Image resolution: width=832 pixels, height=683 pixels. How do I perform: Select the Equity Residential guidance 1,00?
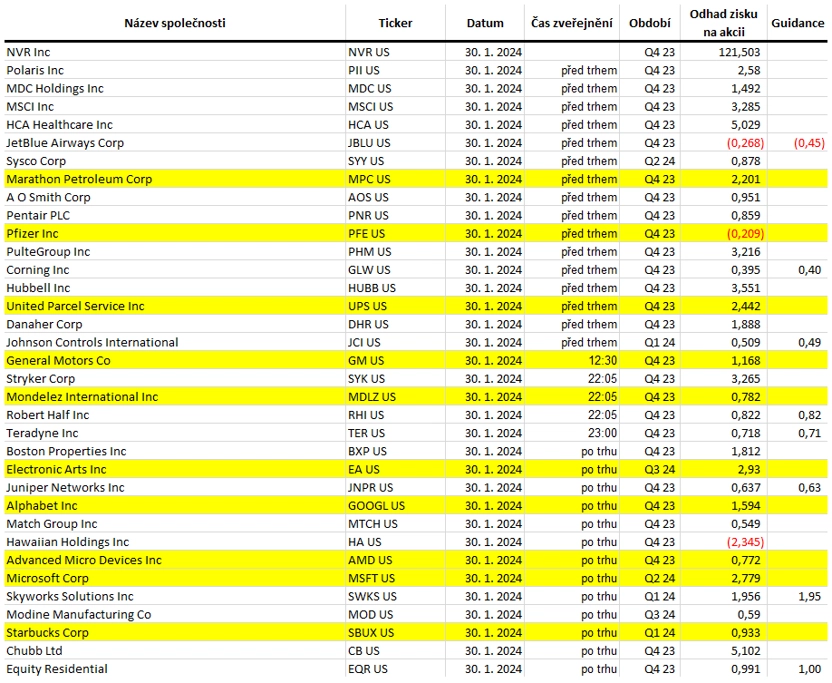pos(809,669)
